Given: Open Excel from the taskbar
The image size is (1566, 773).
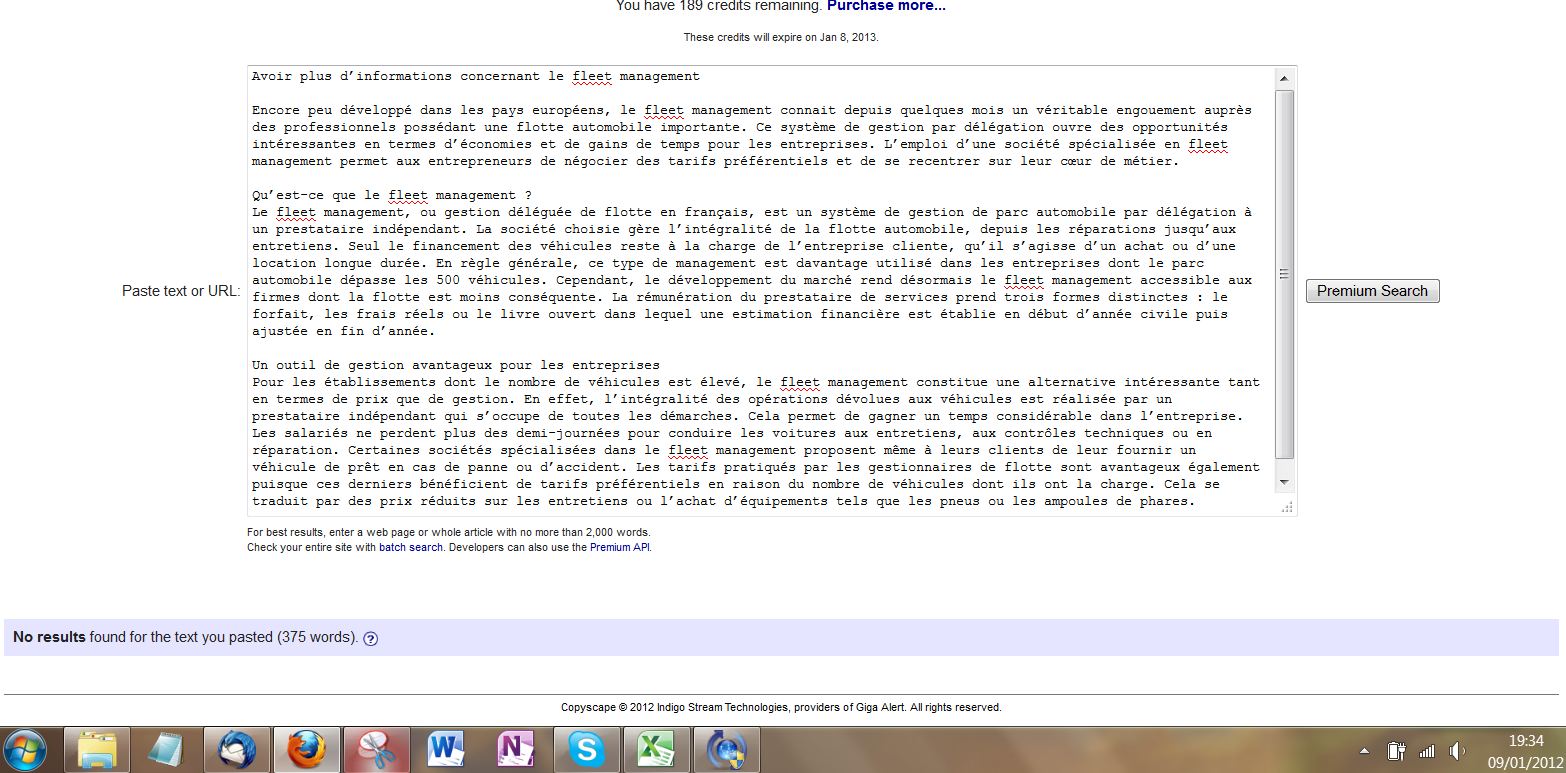Looking at the screenshot, I should (x=656, y=749).
